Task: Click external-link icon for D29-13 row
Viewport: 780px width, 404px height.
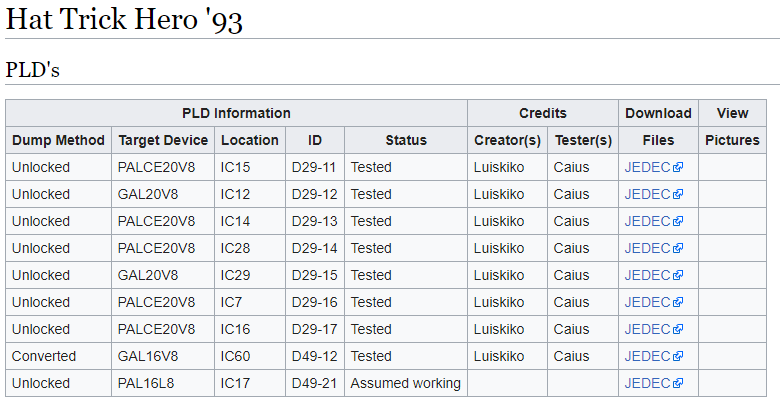Action: coord(678,221)
